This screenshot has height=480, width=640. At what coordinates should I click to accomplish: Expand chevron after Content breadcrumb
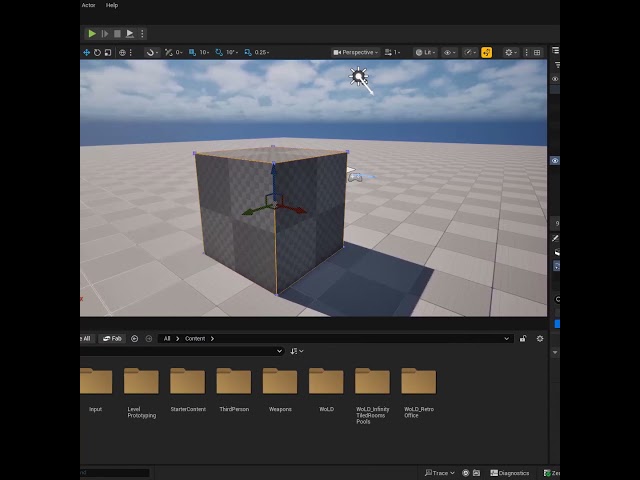point(212,338)
